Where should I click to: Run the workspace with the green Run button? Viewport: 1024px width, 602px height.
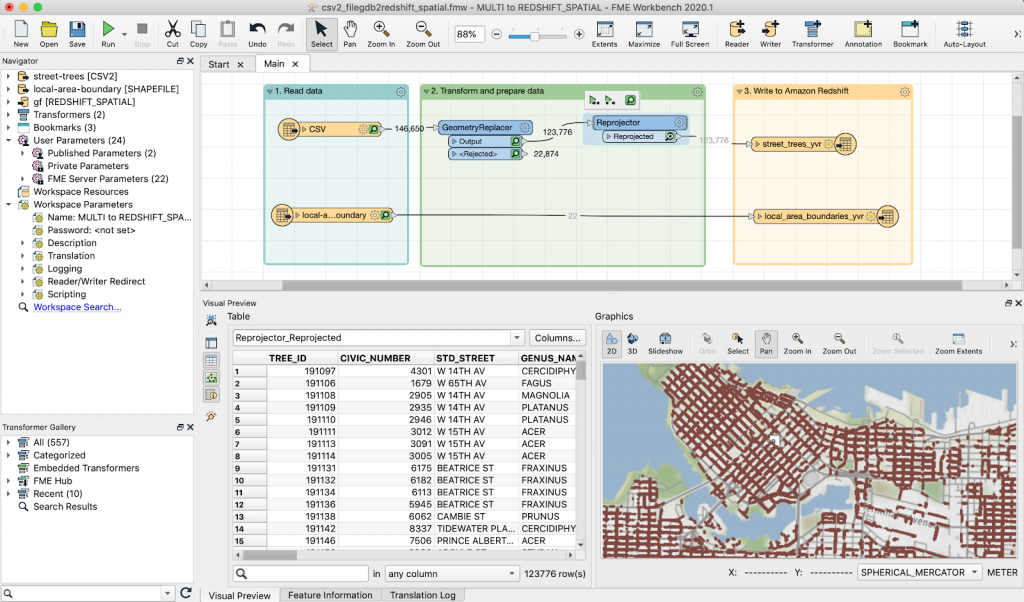point(108,34)
